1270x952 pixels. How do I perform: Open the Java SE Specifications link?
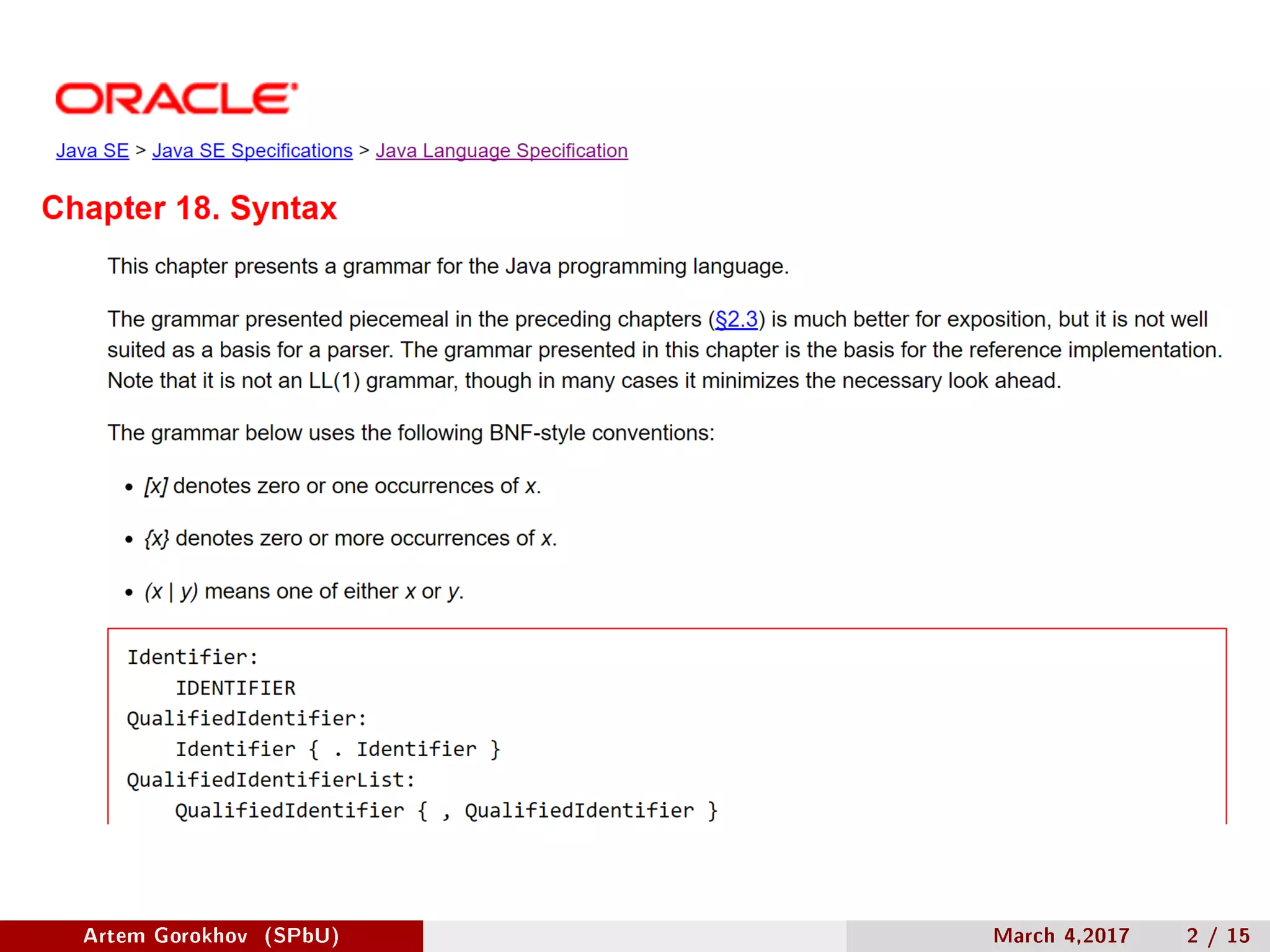[252, 151]
